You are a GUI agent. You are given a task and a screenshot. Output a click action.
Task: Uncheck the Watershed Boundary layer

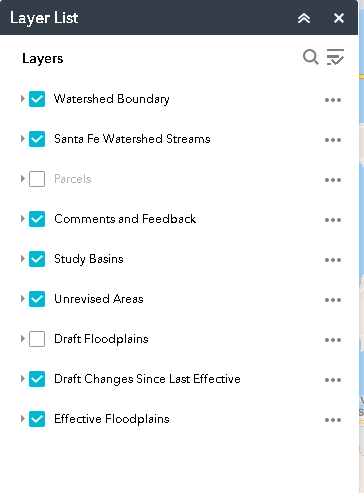(37, 99)
